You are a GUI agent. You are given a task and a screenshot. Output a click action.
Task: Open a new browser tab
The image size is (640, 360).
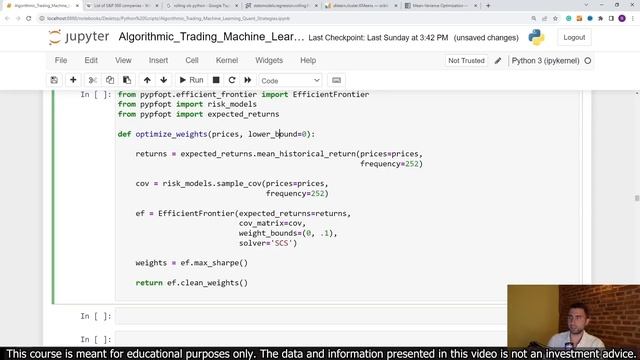click(488, 6)
